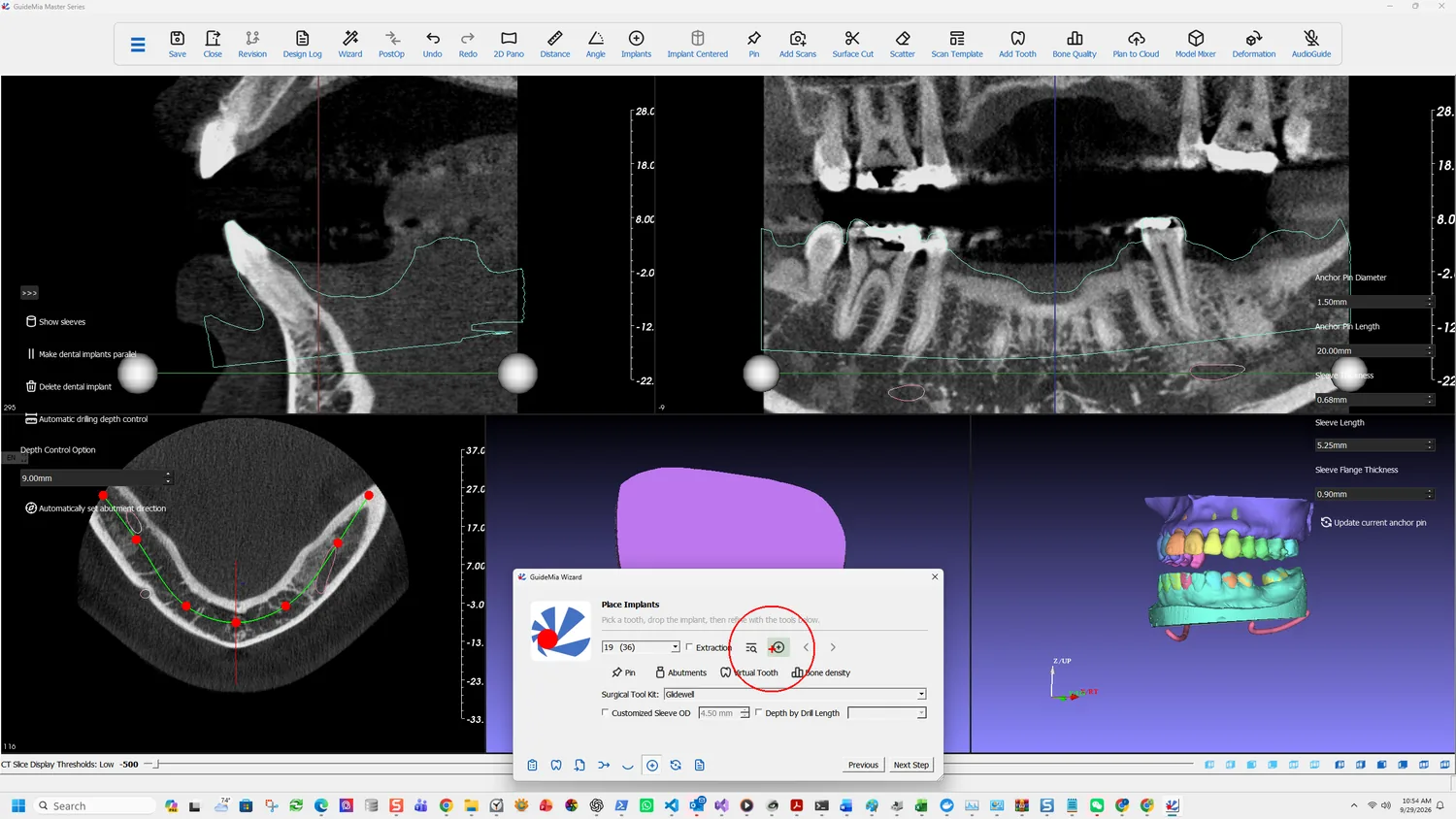
Task: Click Update current anchor pin
Action: [1373, 522]
